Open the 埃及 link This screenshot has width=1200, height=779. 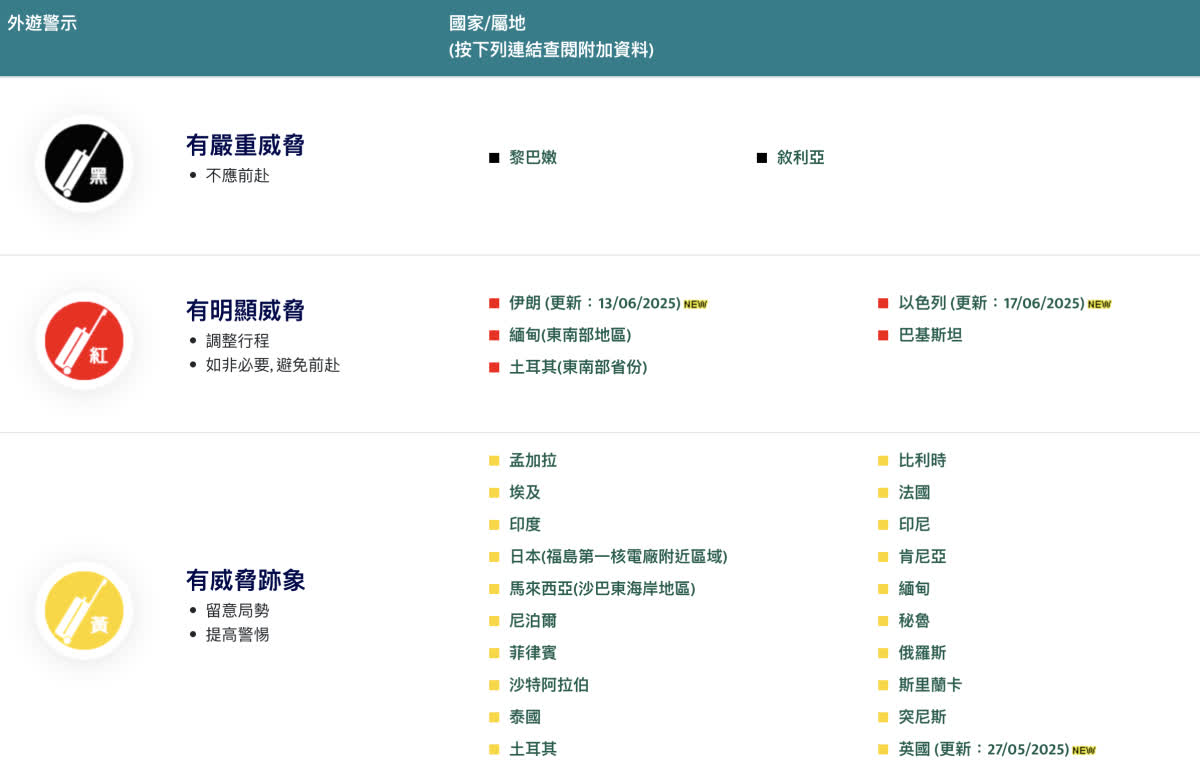pos(525,493)
